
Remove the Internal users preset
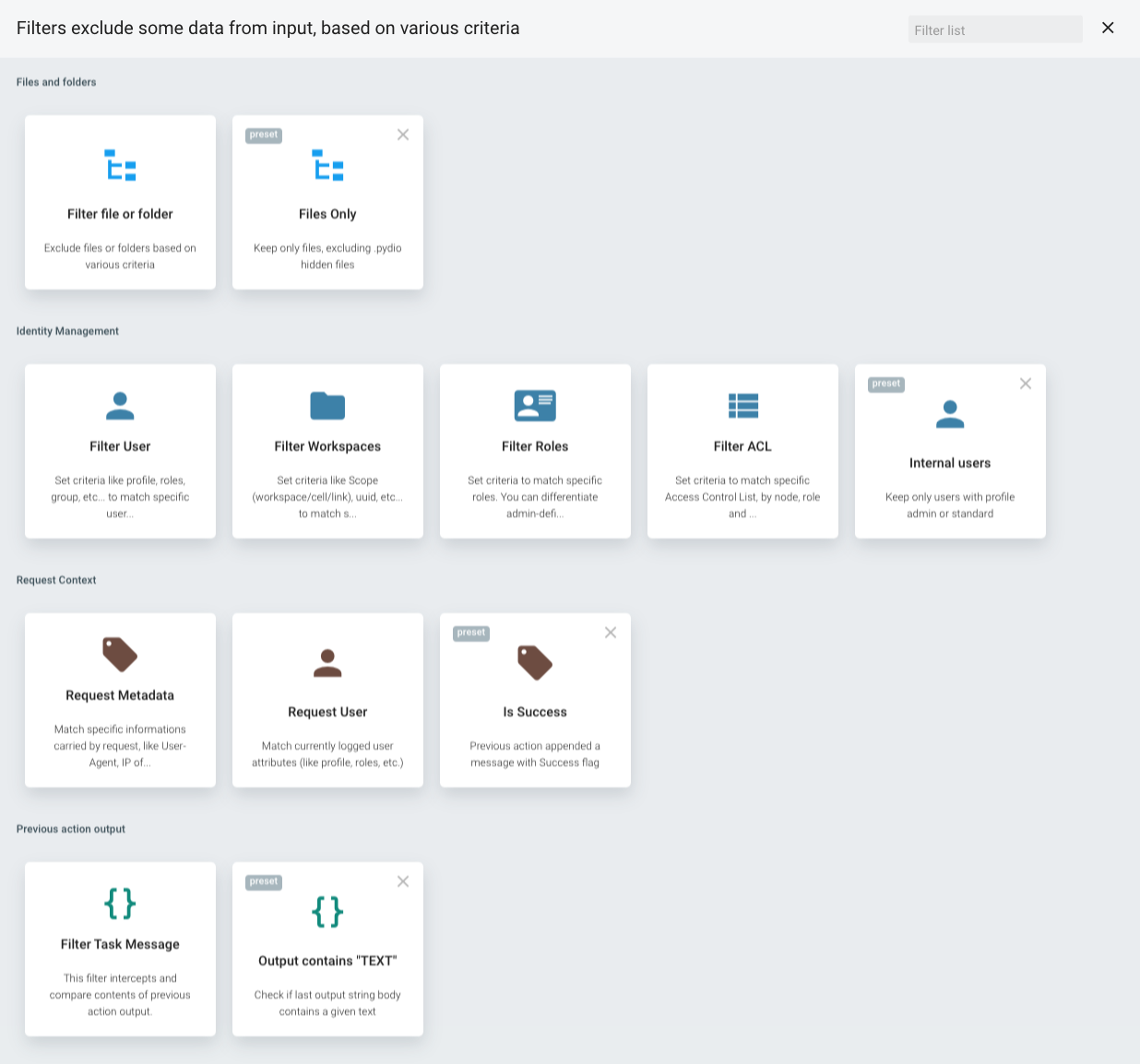point(1026,384)
